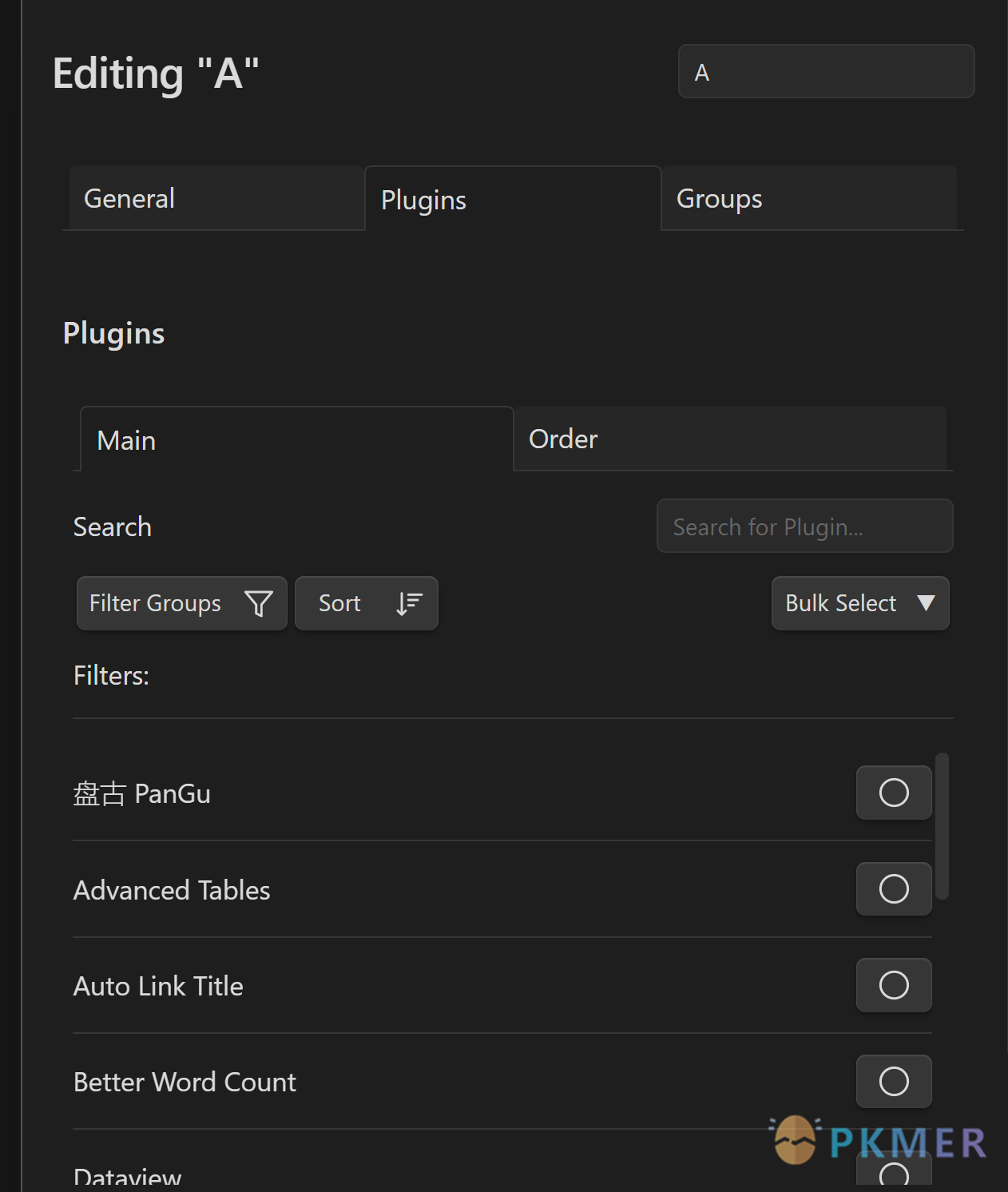Select the Main sub-tab
The image size is (1008, 1192).
[x=296, y=440]
